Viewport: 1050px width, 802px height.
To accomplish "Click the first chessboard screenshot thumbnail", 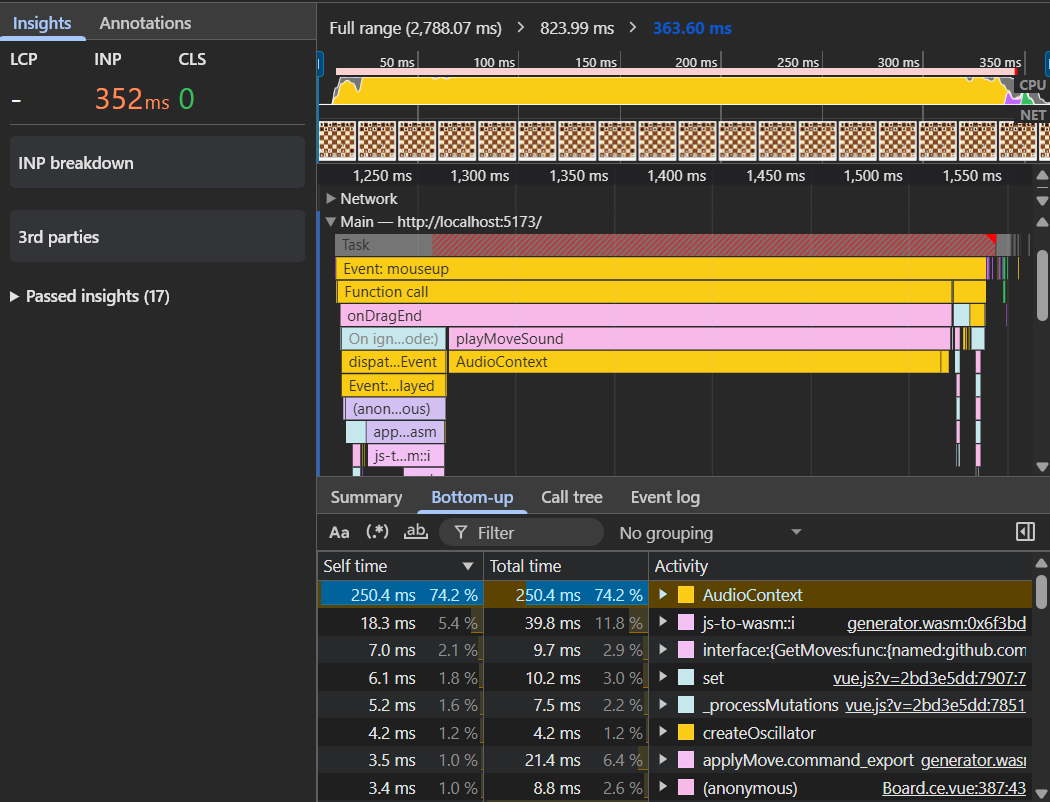I will (337, 141).
